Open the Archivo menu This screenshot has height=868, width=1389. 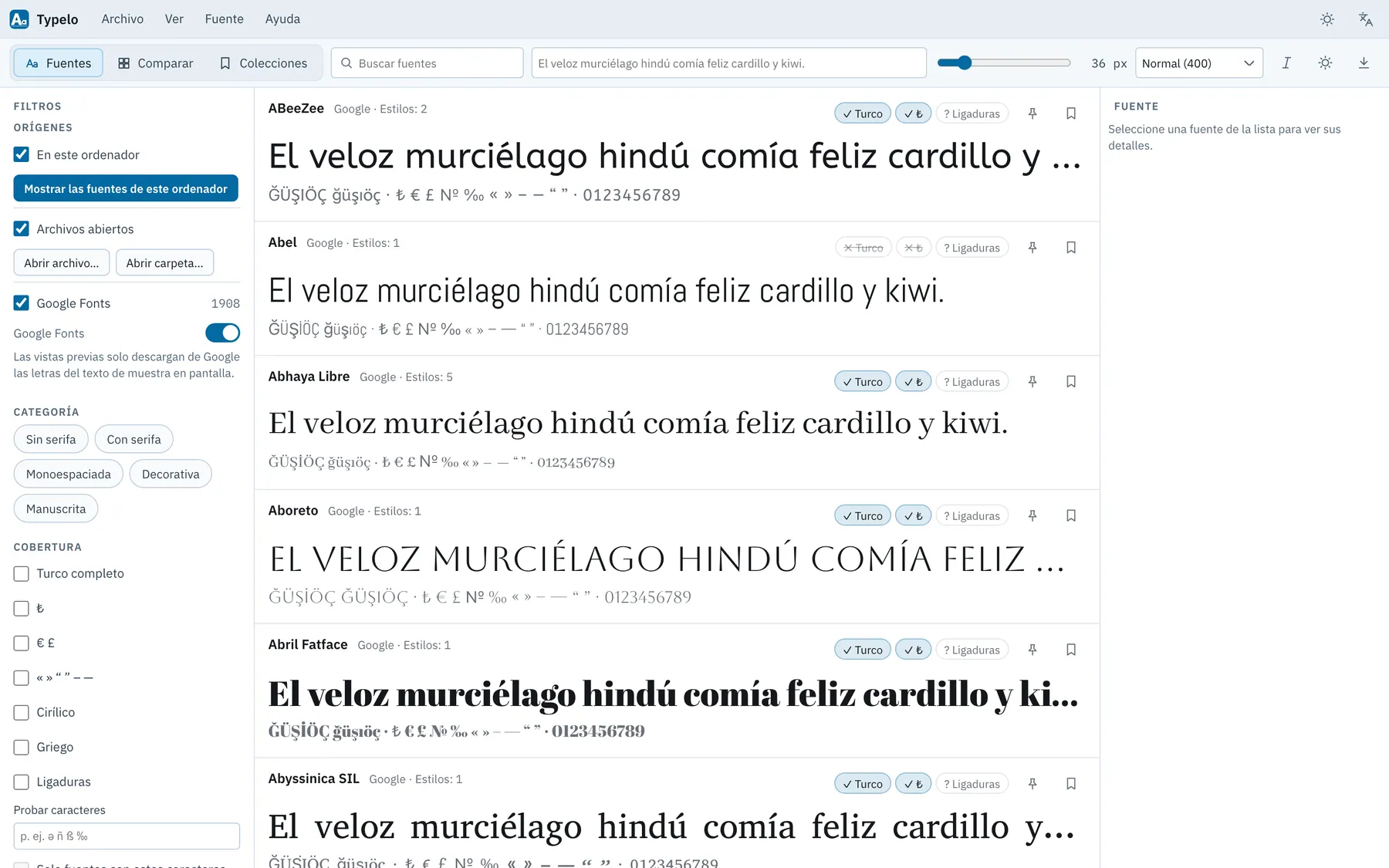pyautogui.click(x=123, y=19)
